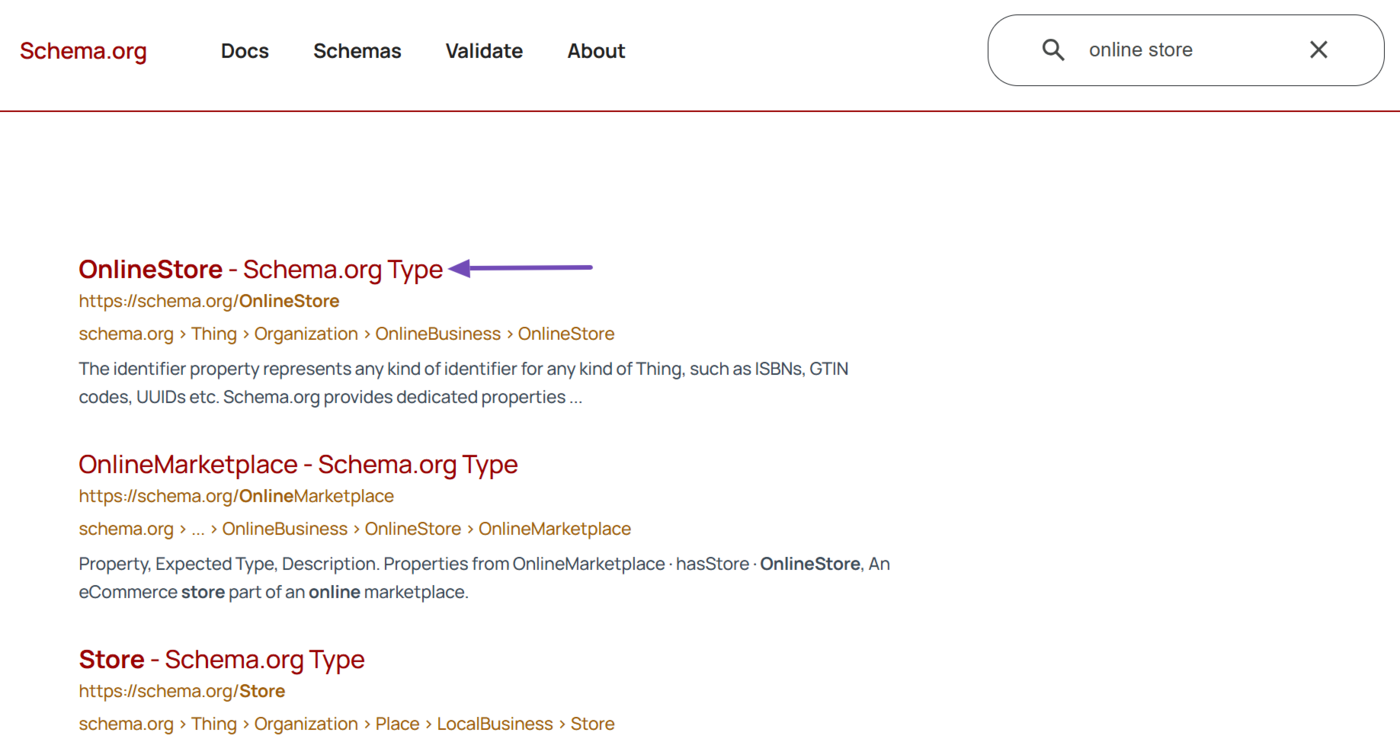This screenshot has height=739, width=1400.
Task: Clear the search with the X icon
Action: 1318,50
